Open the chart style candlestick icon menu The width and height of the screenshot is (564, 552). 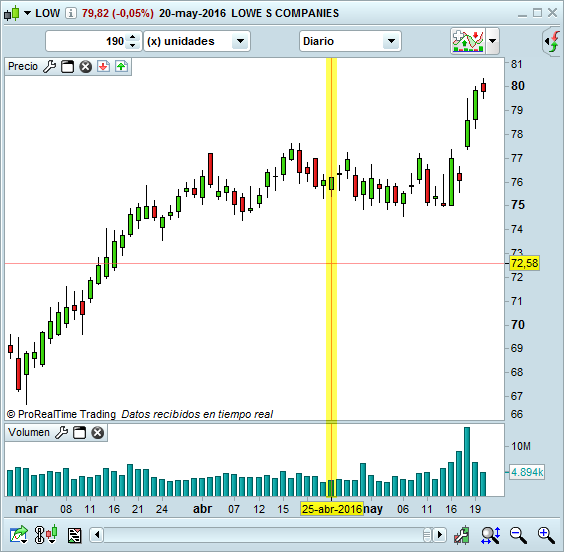(x=12, y=13)
